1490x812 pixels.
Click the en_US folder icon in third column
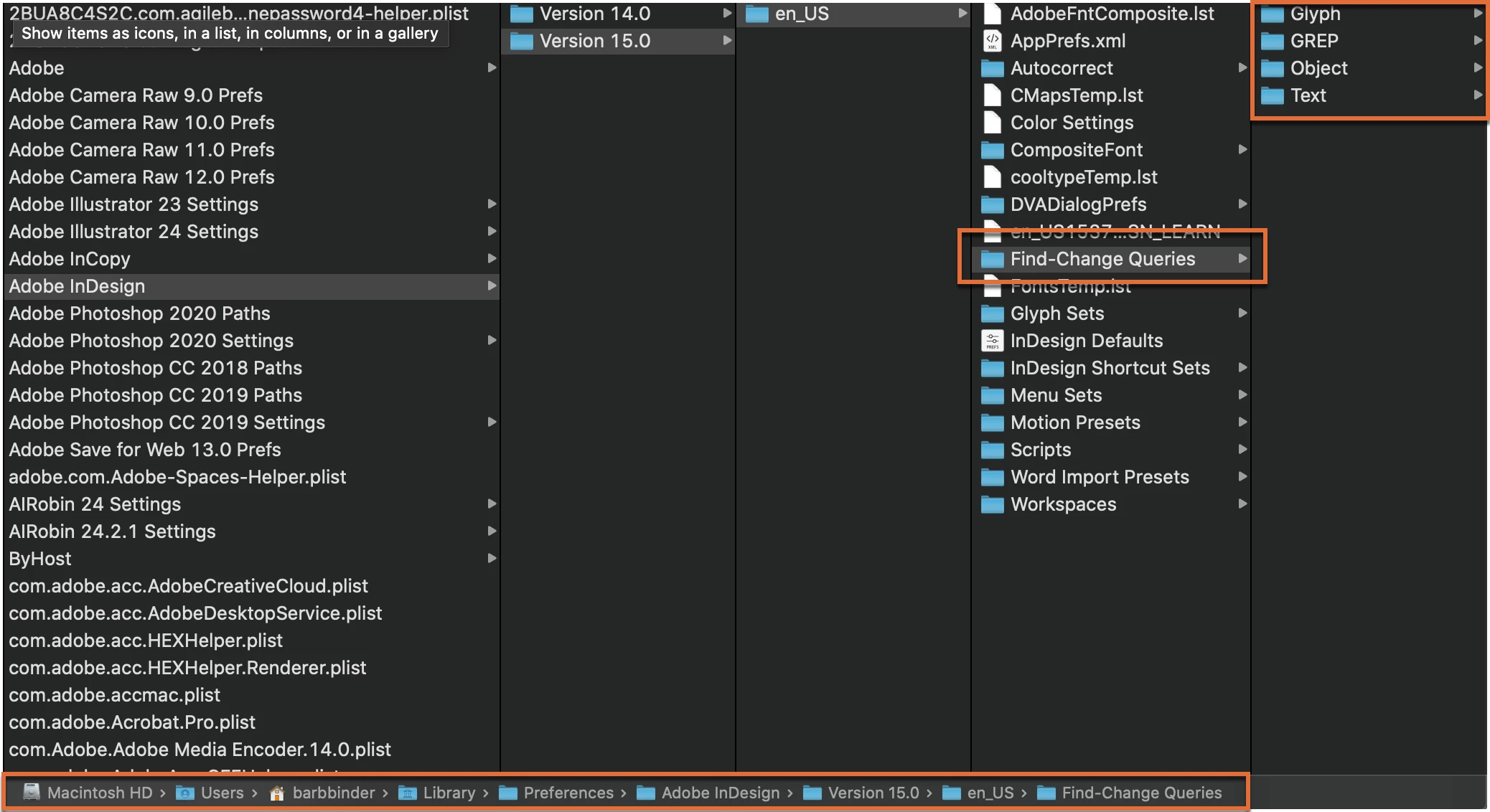coord(756,14)
